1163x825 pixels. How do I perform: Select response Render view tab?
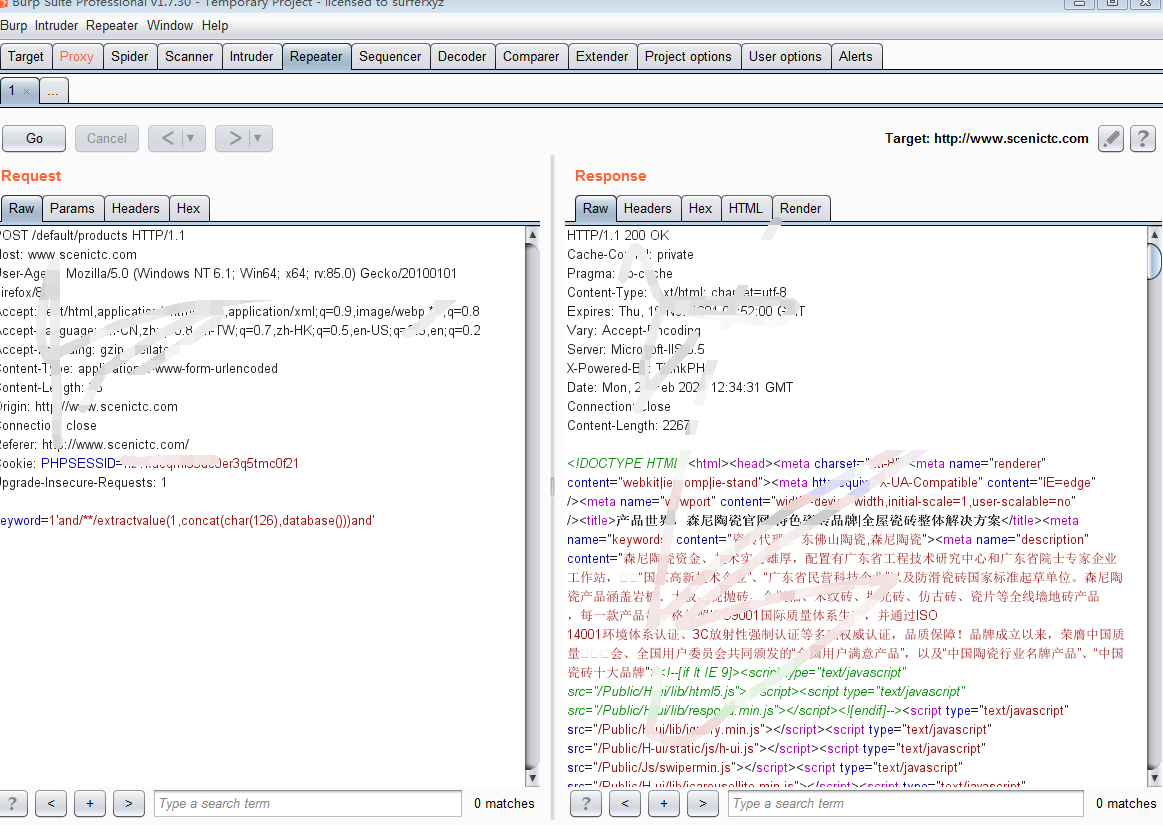800,208
